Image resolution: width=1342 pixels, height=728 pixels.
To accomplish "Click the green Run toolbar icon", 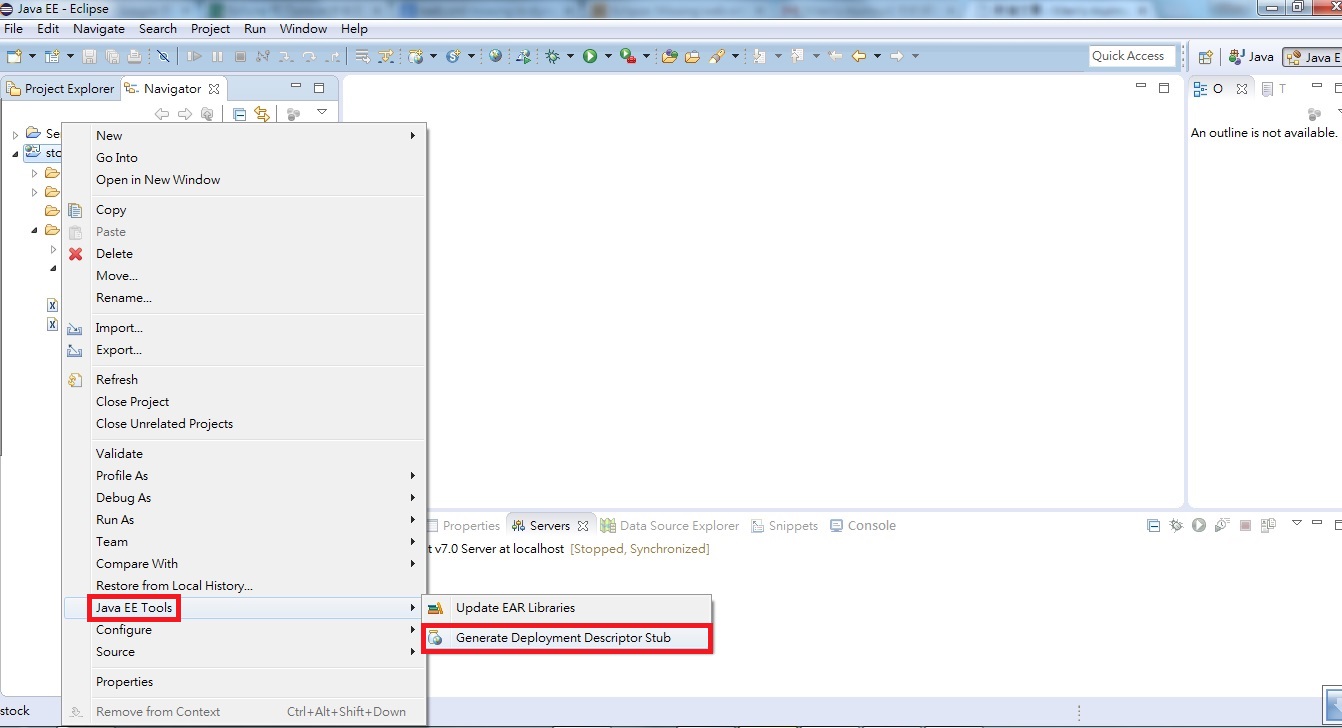I will click(x=590, y=56).
